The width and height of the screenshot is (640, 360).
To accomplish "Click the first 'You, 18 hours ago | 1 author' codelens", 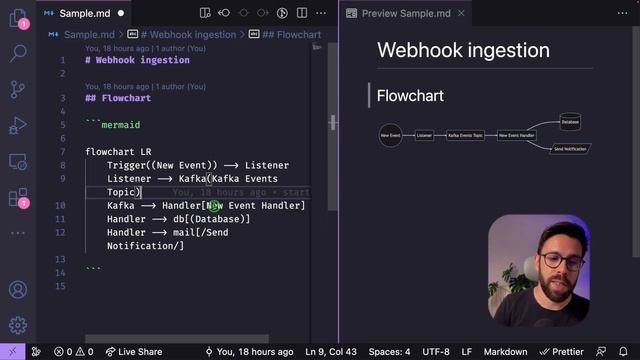I will [145, 48].
